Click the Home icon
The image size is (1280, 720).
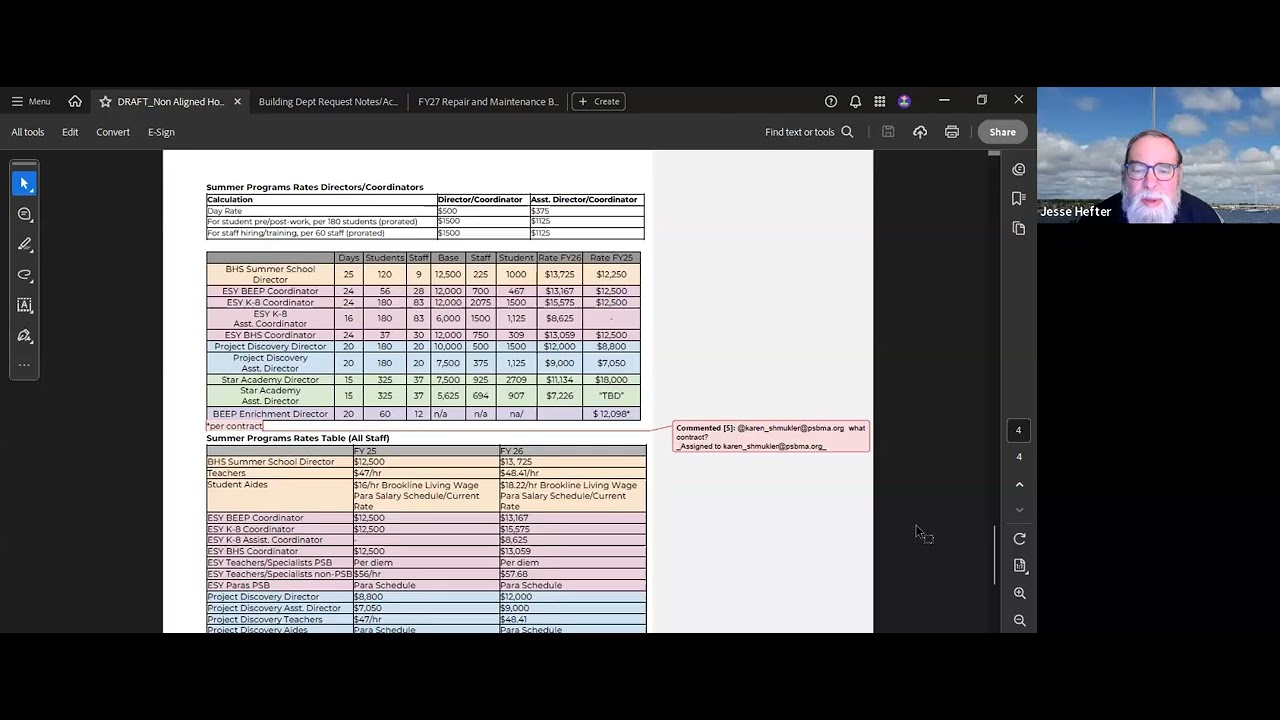[75, 101]
